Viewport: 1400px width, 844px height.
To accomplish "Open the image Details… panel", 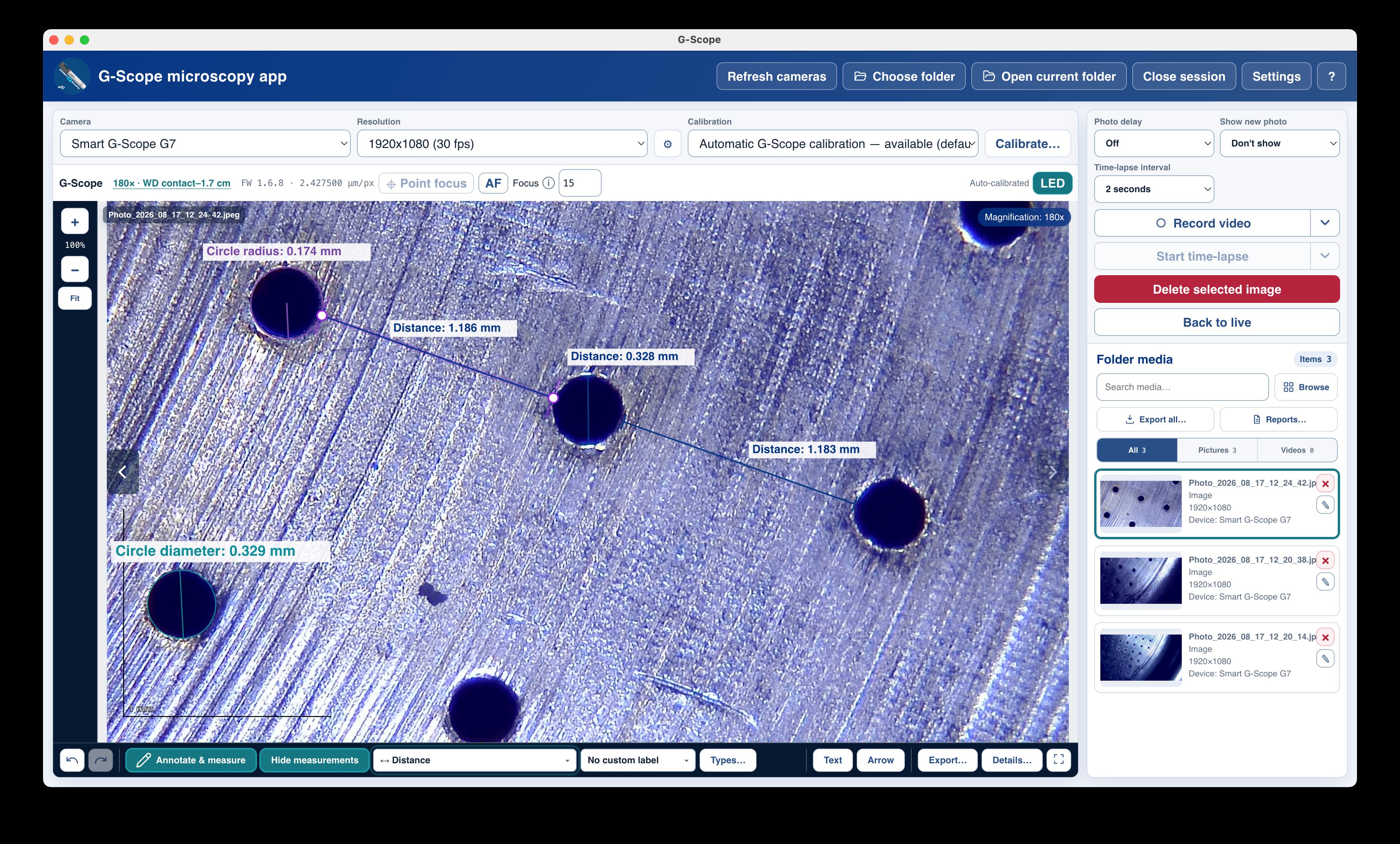I will pos(1011,760).
